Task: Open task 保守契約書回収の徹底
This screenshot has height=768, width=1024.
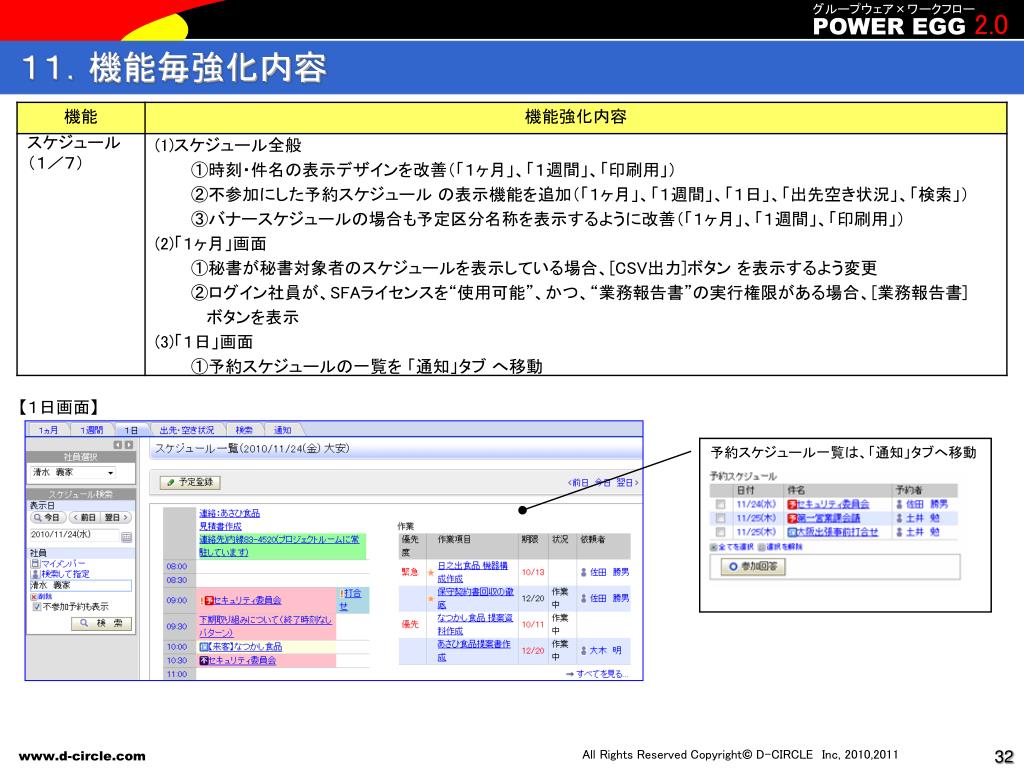Action: (475, 598)
